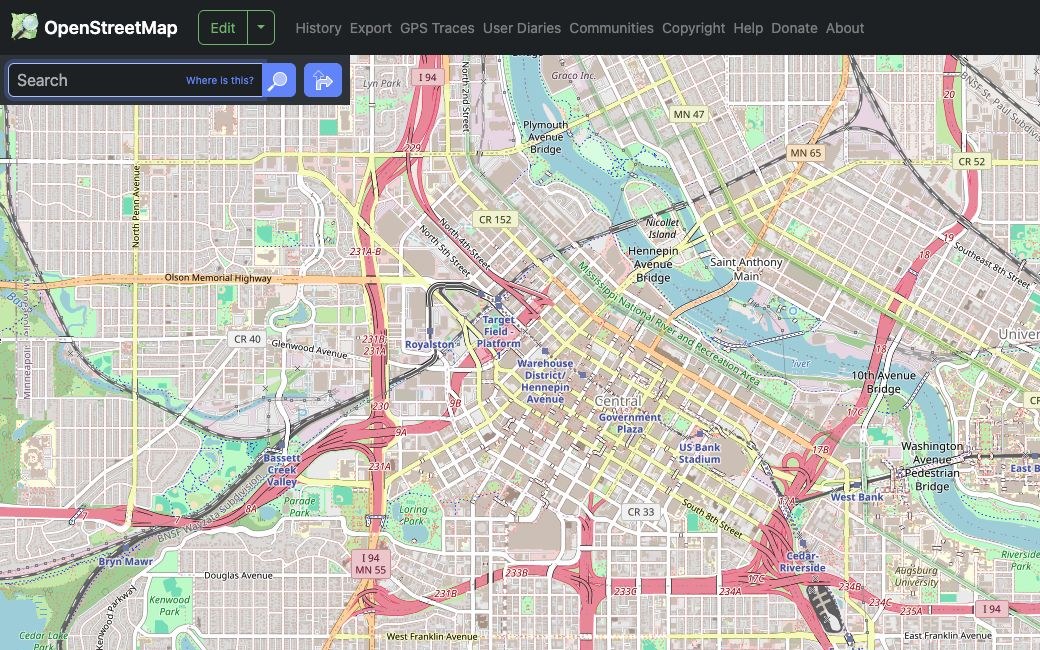This screenshot has height=650, width=1040.
Task: Click the Lyn Park label
Action: click(382, 84)
